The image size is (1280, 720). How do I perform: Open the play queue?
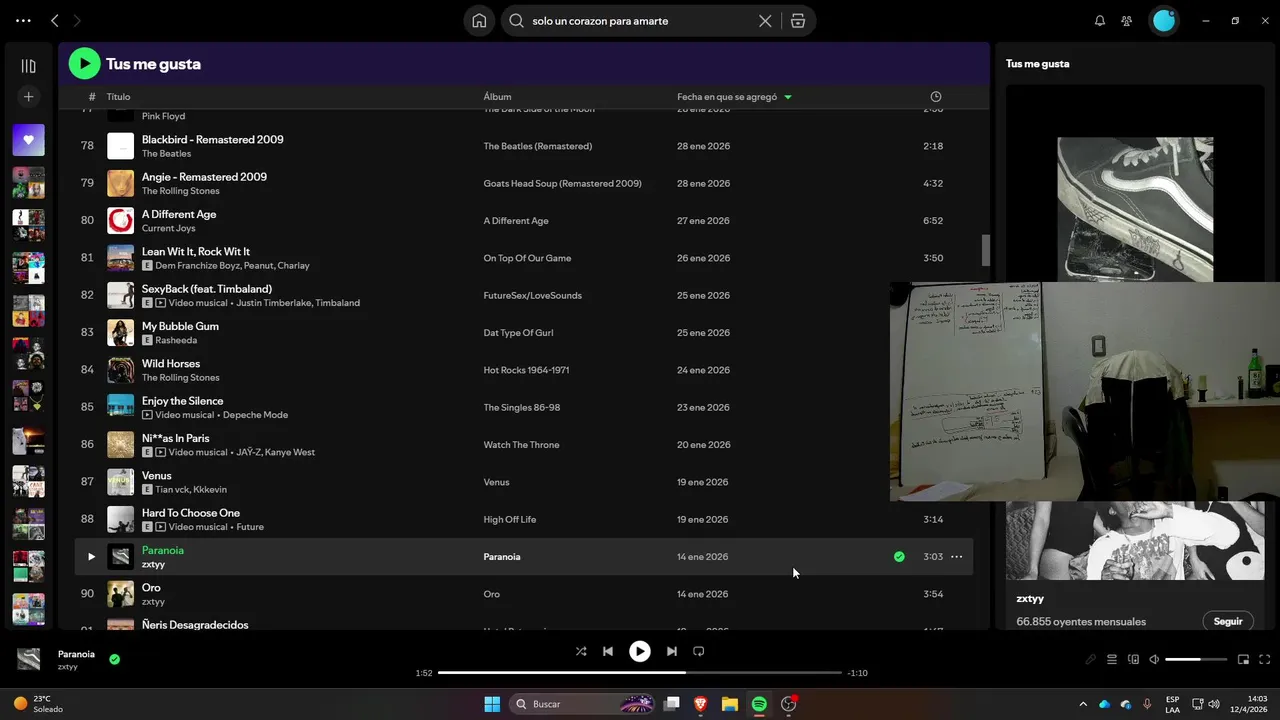[1112, 660]
